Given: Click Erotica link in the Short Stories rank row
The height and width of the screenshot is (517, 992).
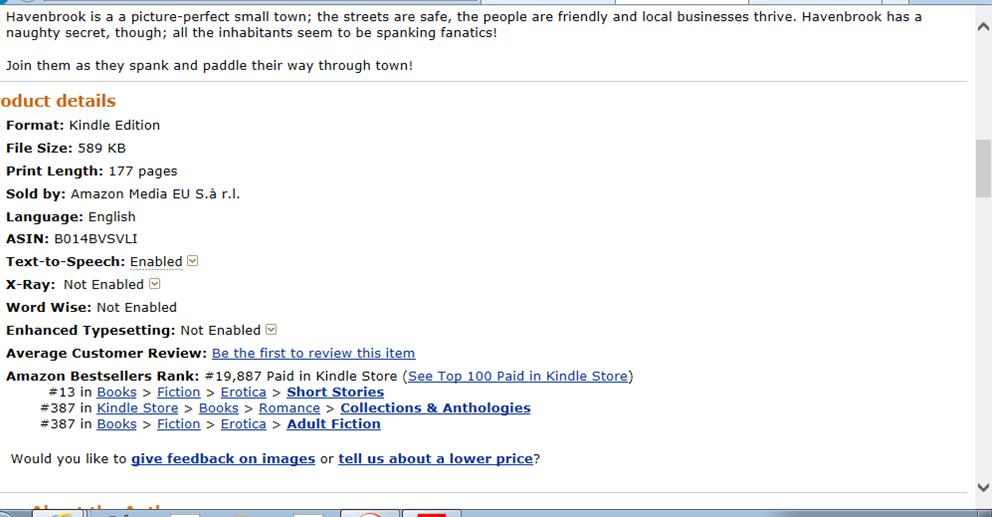Looking at the screenshot, I should (x=243, y=392).
